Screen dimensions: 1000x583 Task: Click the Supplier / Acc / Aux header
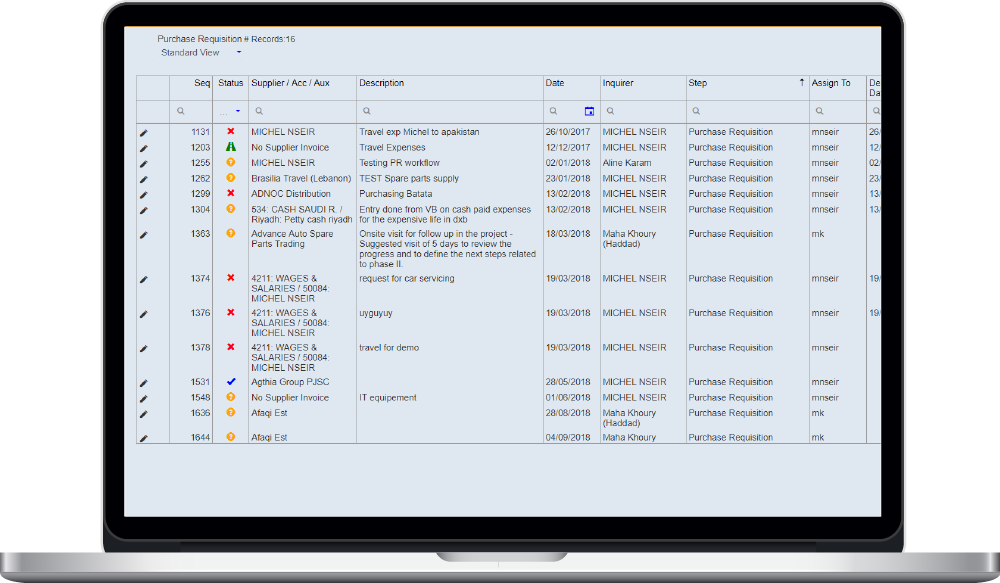(290, 83)
